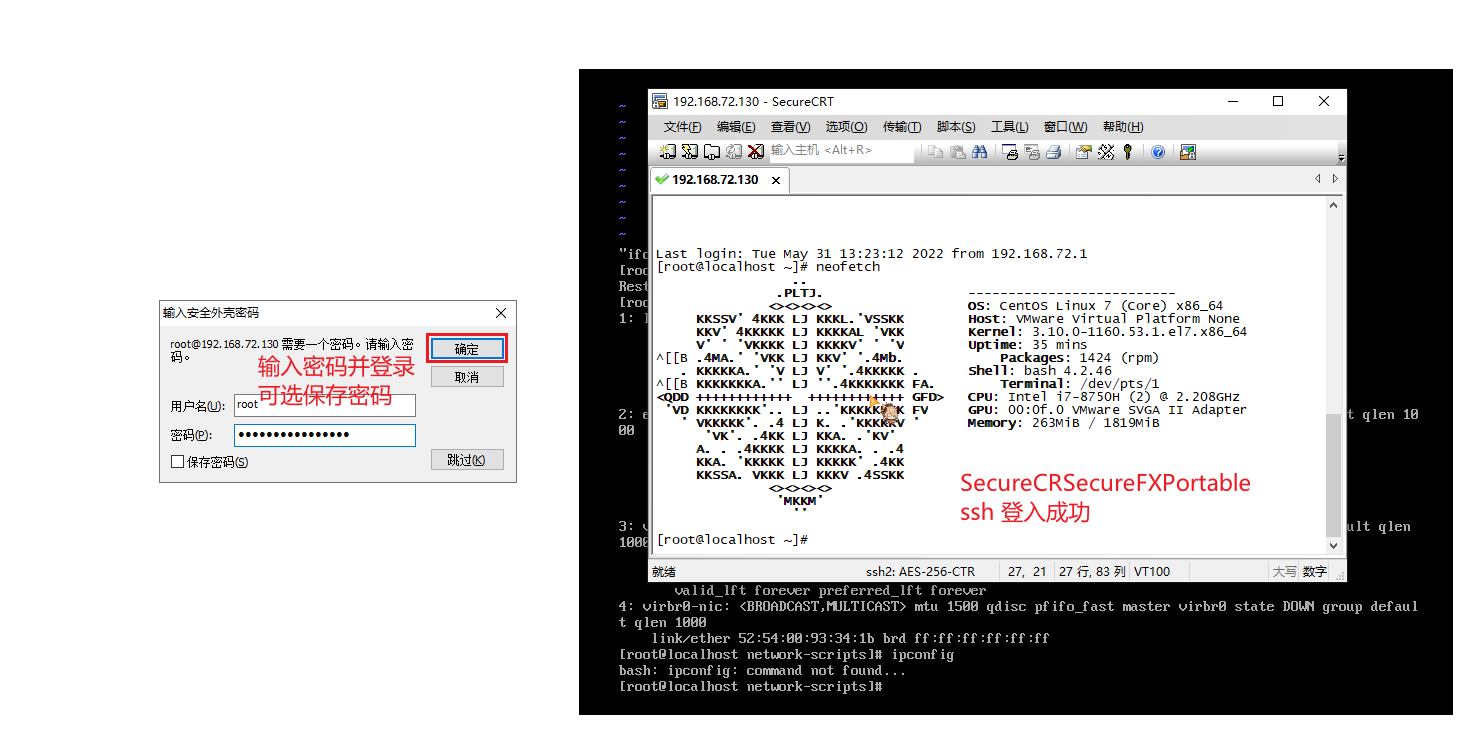Screen dimensions: 1469x735
Task: Open the 工具(L) menu
Action: (1009, 127)
